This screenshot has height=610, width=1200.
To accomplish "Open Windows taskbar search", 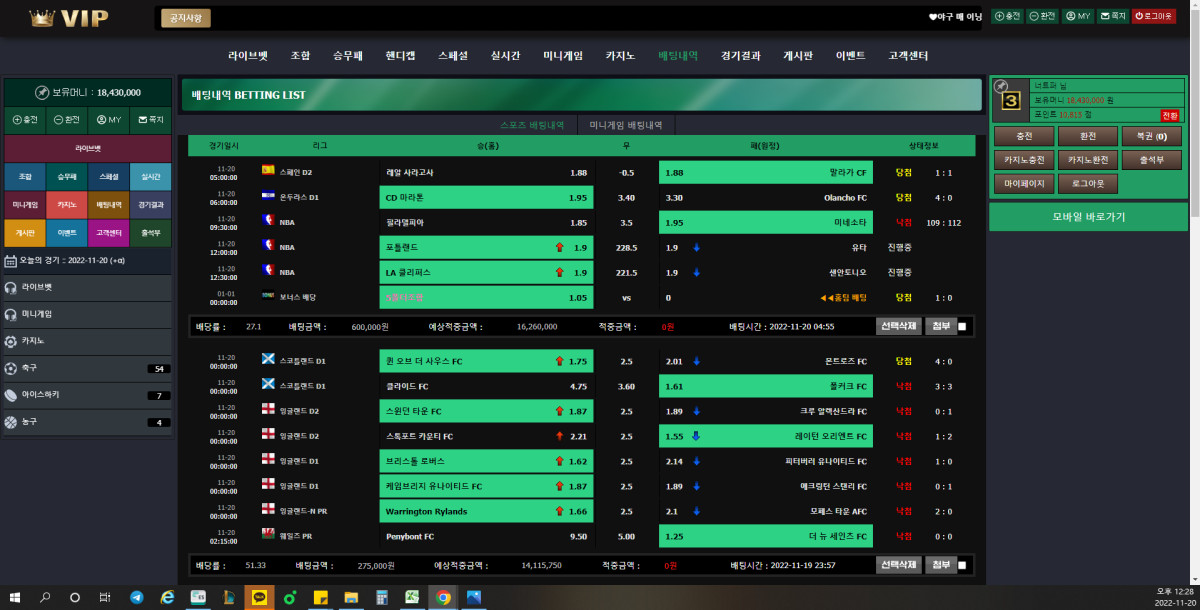I will pyautogui.click(x=45, y=598).
